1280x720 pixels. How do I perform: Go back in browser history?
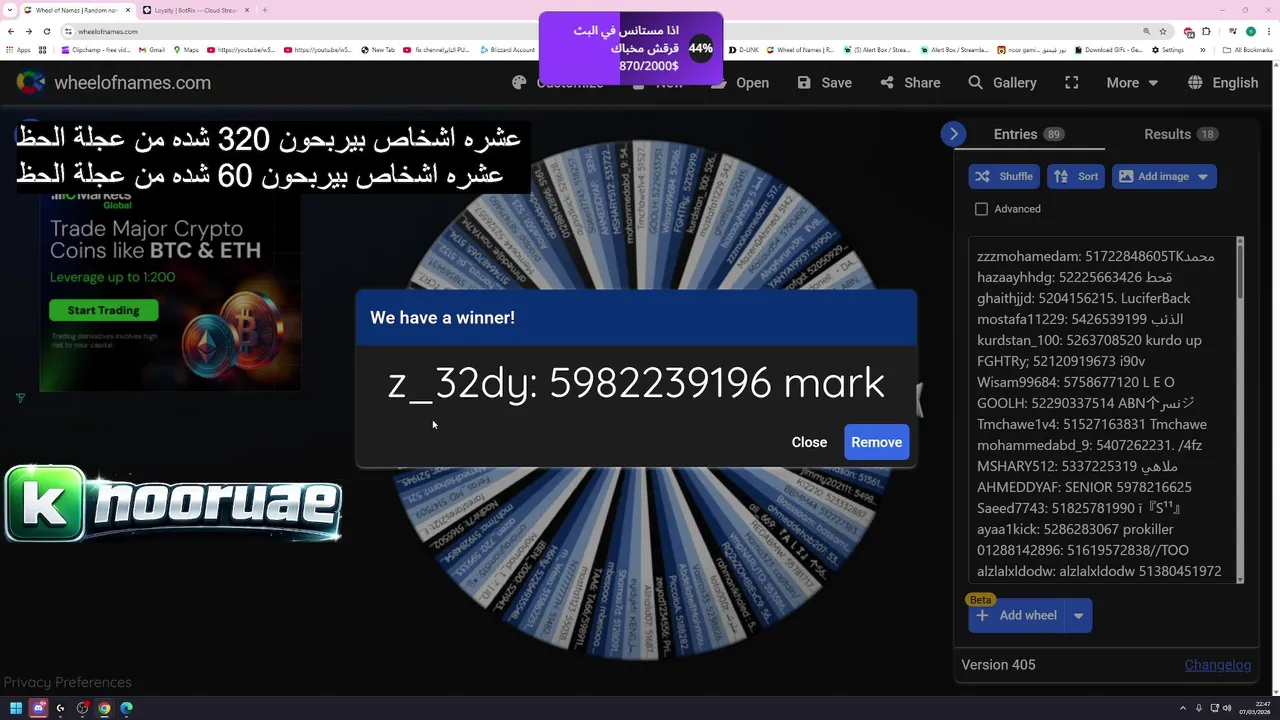(11, 31)
